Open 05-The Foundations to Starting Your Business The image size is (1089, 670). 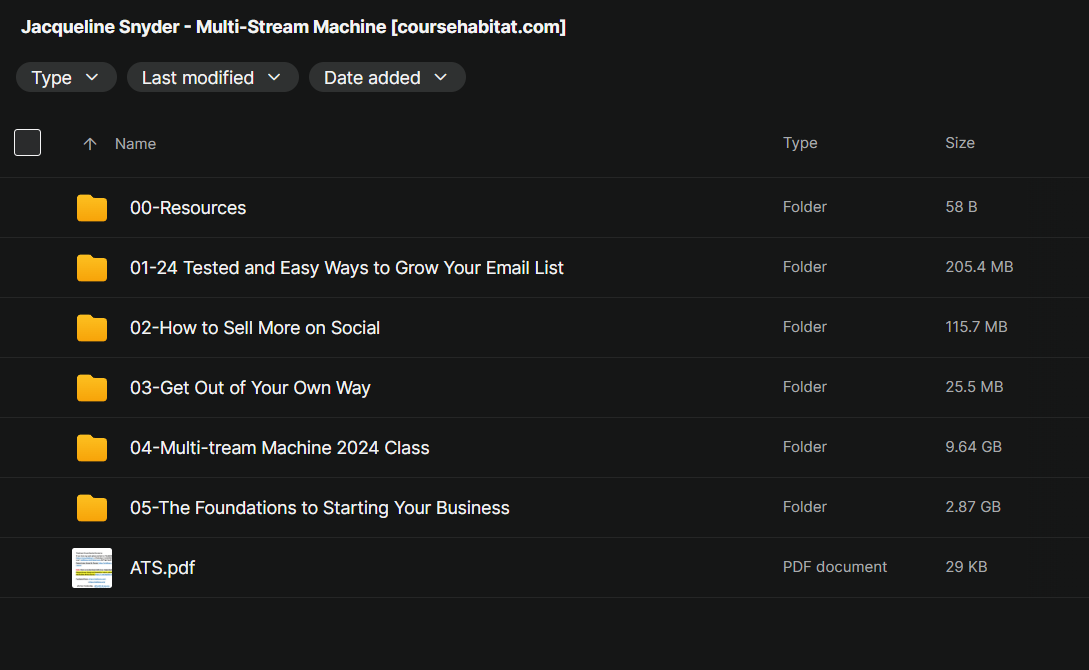(319, 508)
